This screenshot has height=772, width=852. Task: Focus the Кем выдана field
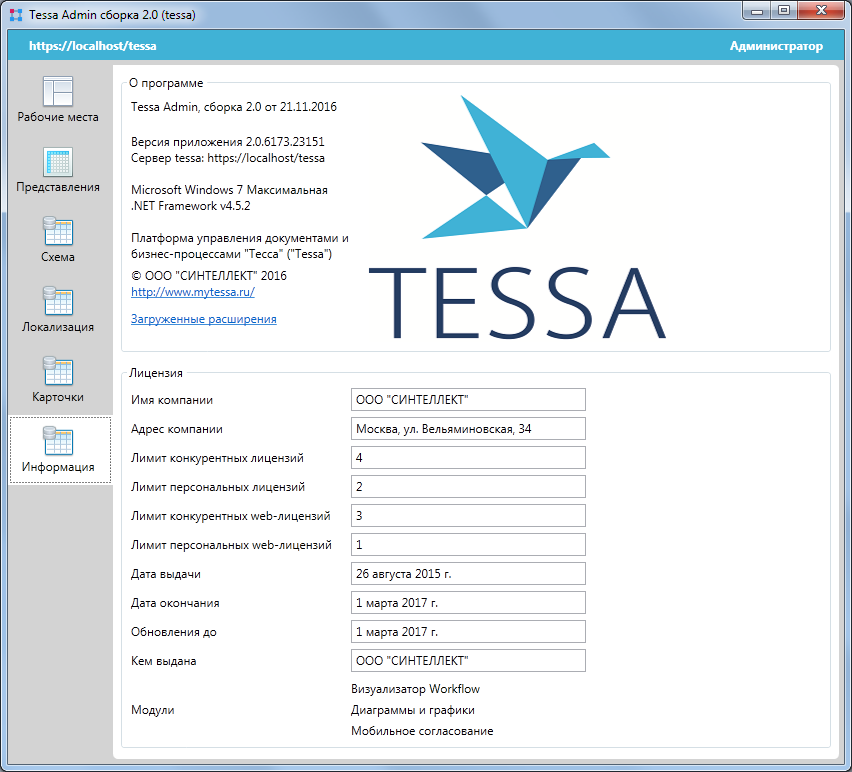pos(468,661)
